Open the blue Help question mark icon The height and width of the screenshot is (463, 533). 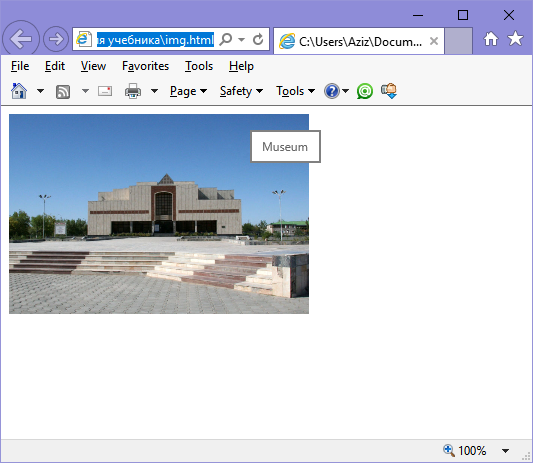(x=332, y=91)
